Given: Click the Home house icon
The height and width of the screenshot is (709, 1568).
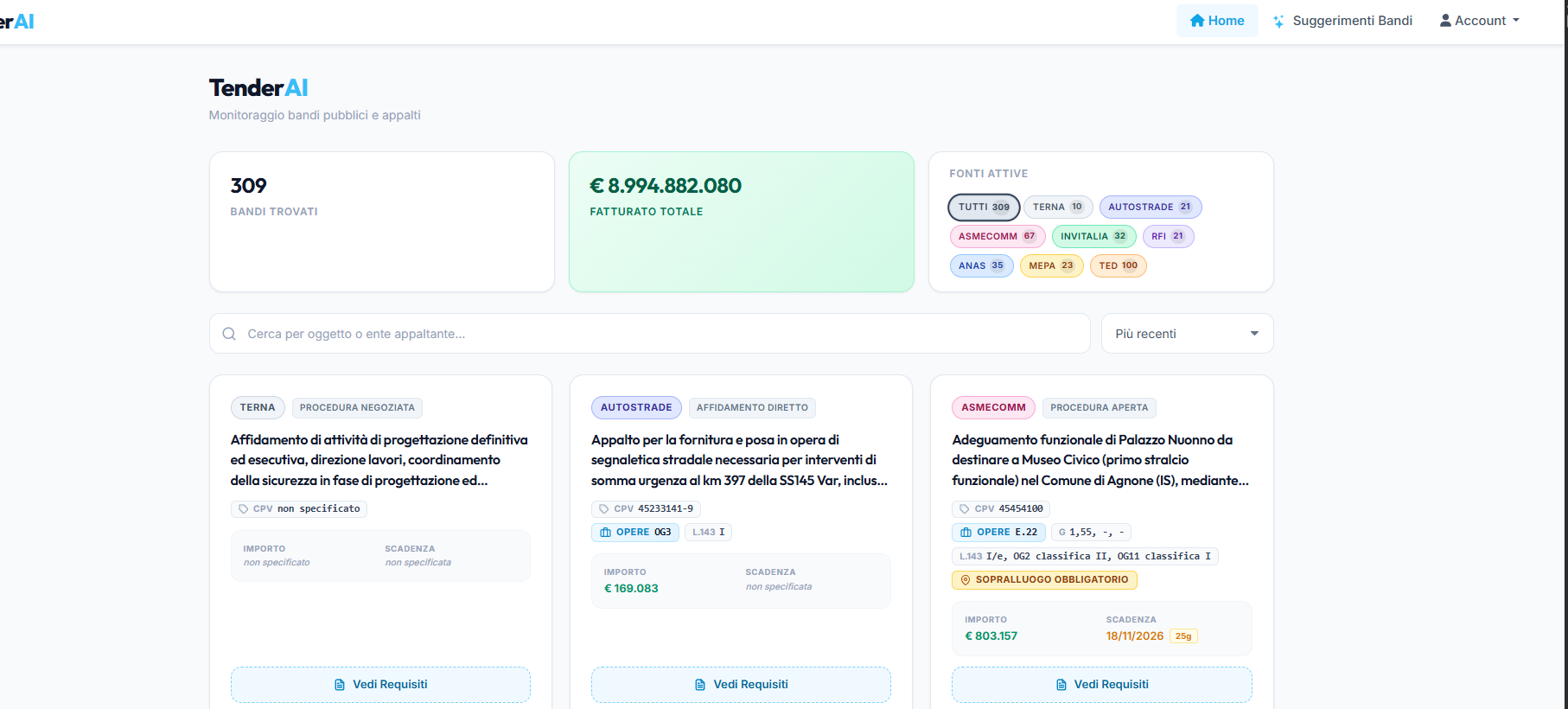Looking at the screenshot, I should coord(1197,21).
